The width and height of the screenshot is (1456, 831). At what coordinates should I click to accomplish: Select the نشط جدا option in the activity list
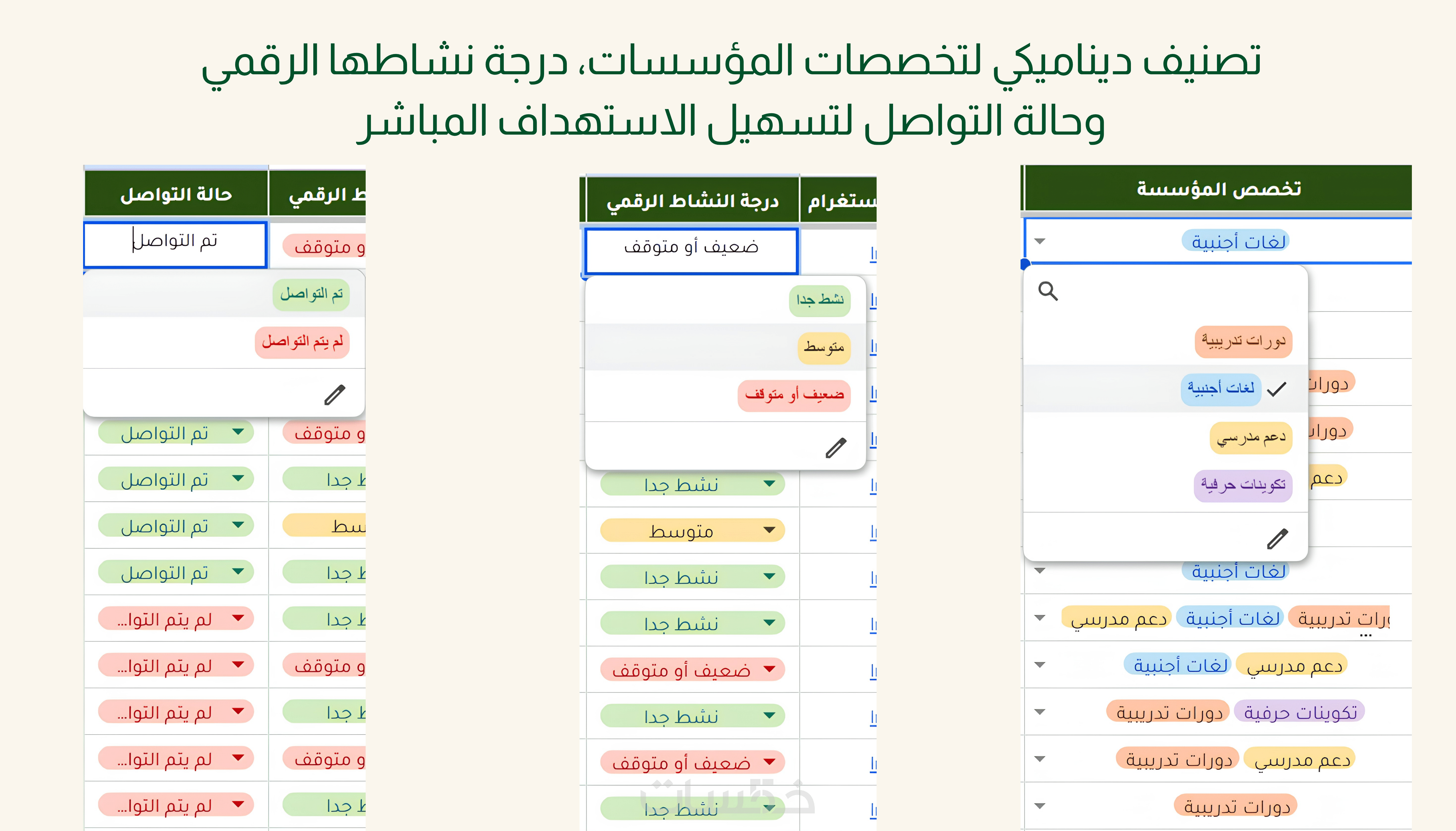[819, 300]
